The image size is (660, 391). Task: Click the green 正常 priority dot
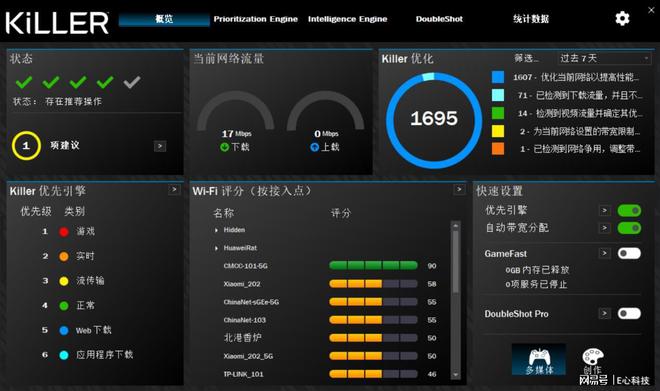pyautogui.click(x=64, y=306)
